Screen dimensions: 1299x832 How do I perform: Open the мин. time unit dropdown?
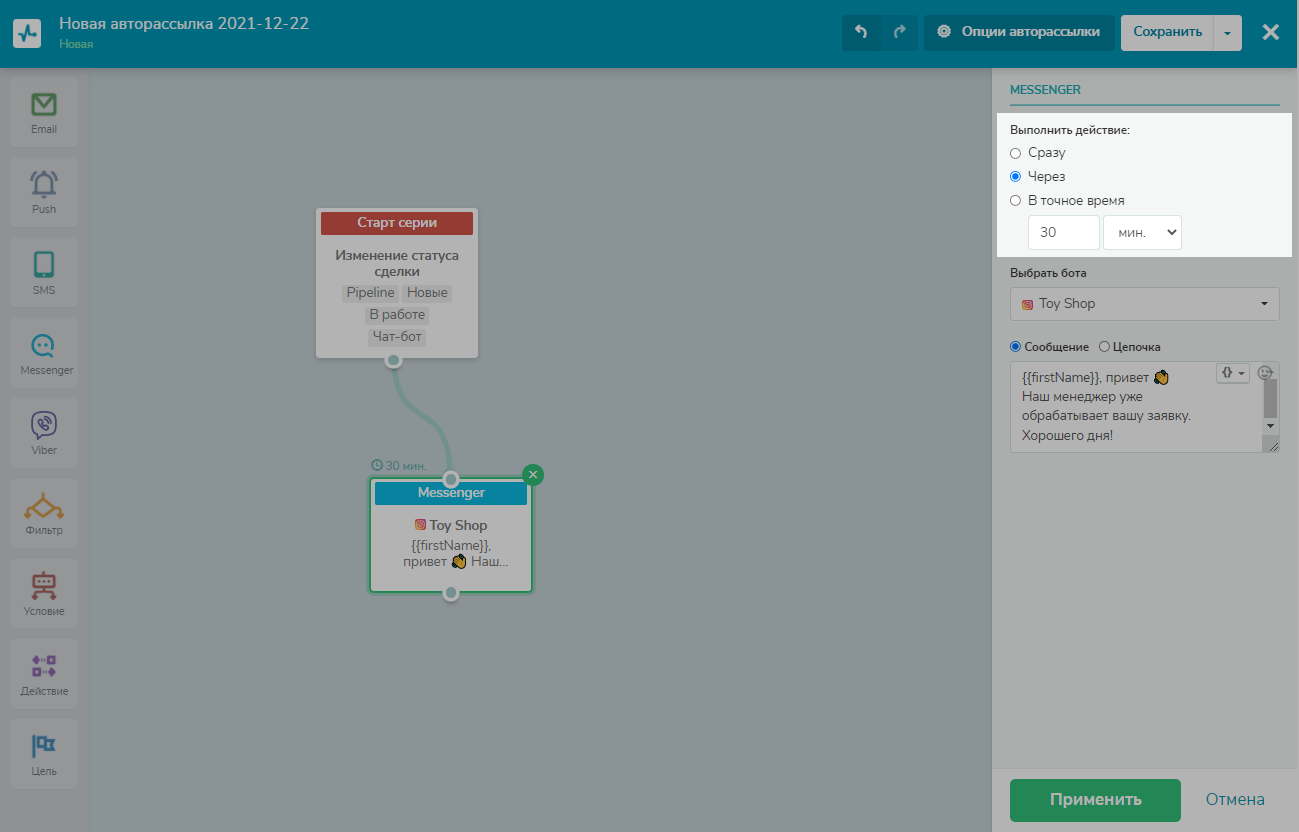click(1142, 232)
